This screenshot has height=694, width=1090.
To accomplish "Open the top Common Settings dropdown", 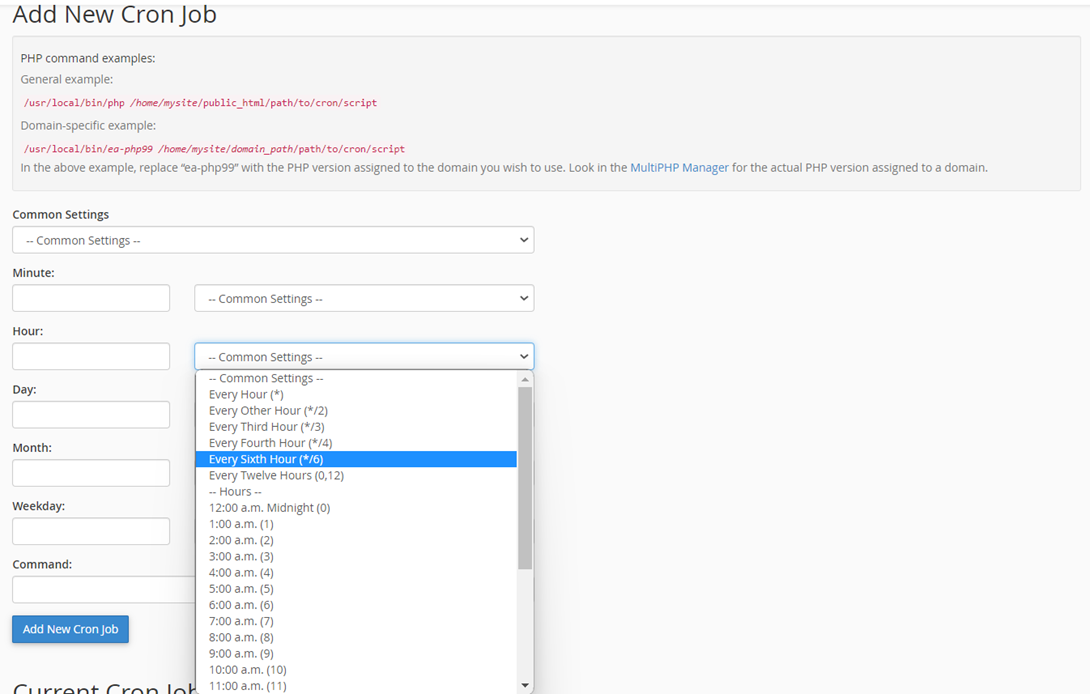I will [x=271, y=240].
